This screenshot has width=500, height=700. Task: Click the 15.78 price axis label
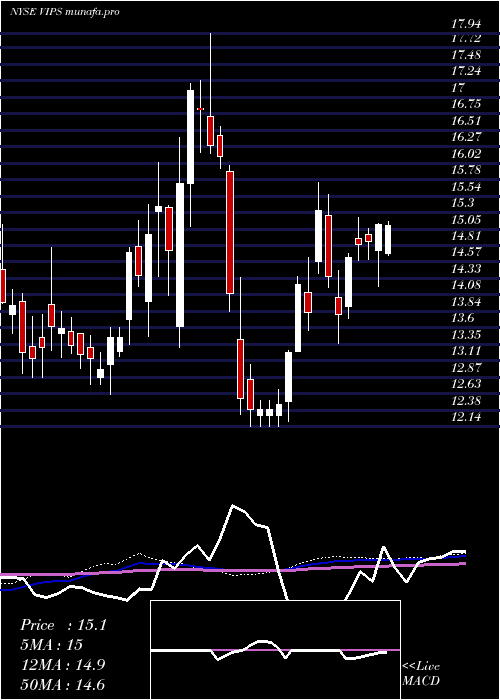click(466, 170)
